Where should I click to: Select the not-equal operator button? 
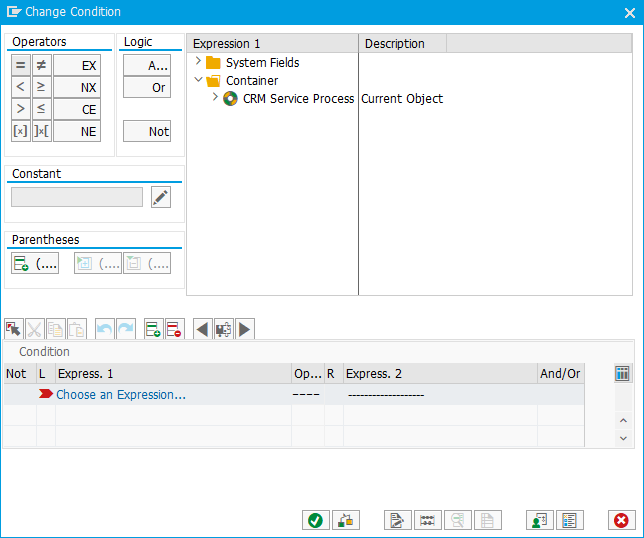click(x=41, y=65)
